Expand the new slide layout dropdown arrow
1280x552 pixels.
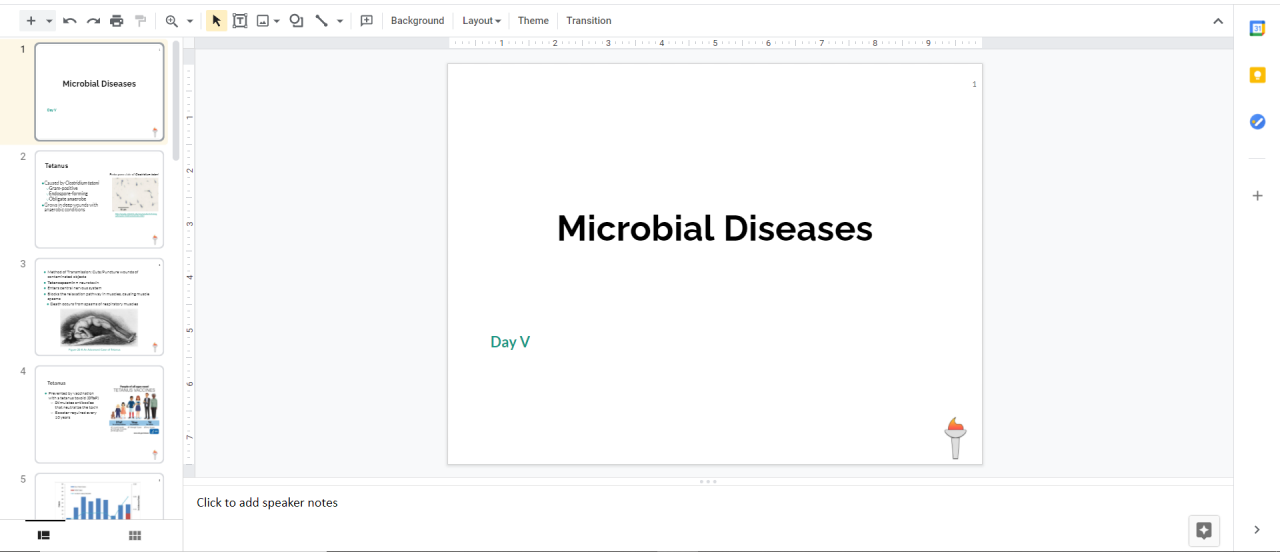(50, 21)
